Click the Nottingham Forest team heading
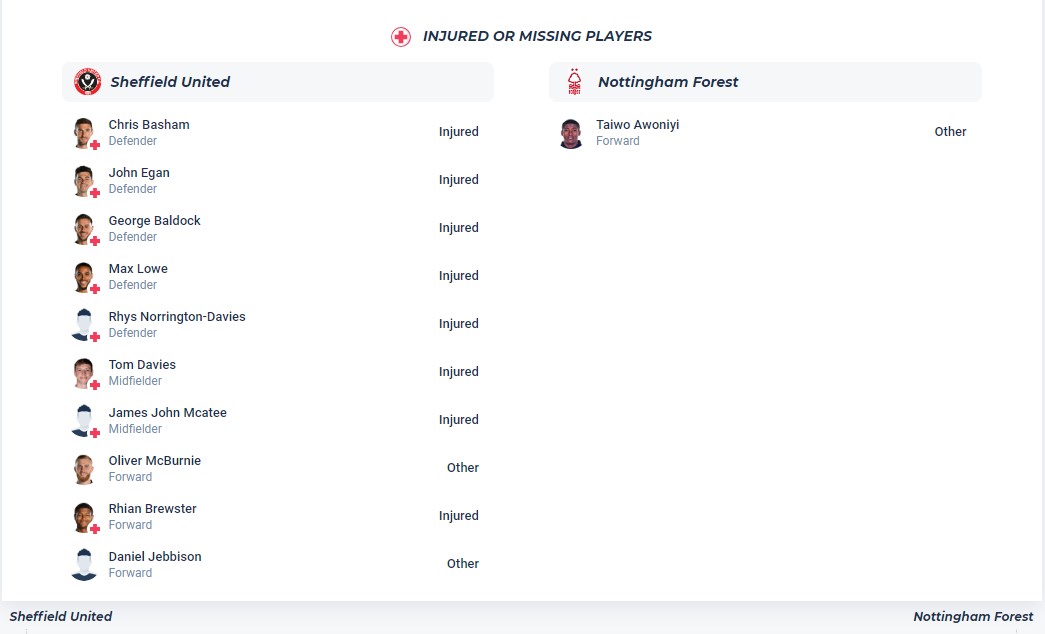The width and height of the screenshot is (1045, 634). pyautogui.click(x=668, y=82)
